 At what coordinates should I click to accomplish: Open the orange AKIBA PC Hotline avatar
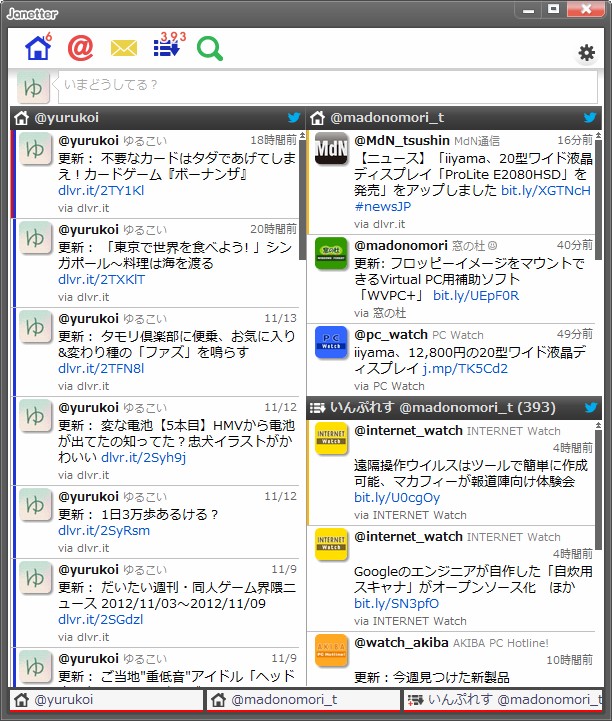pos(331,651)
